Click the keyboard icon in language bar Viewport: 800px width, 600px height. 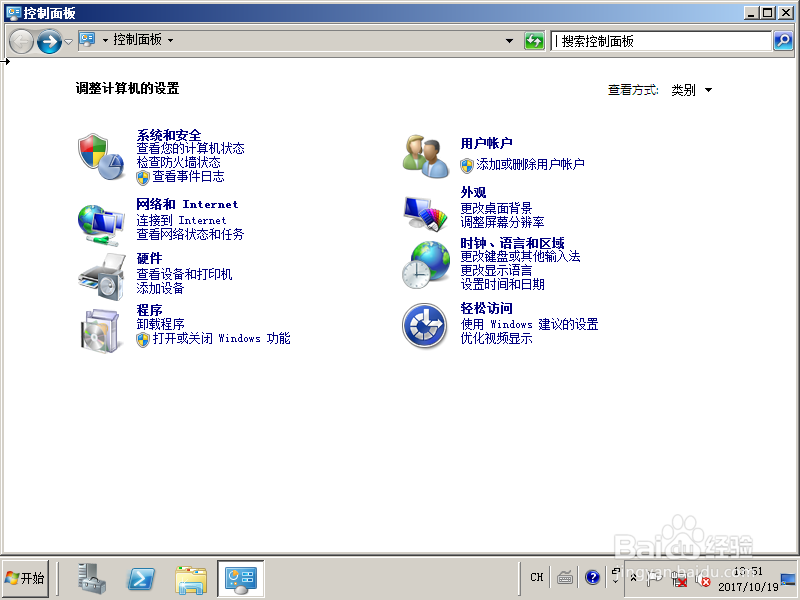[564, 578]
